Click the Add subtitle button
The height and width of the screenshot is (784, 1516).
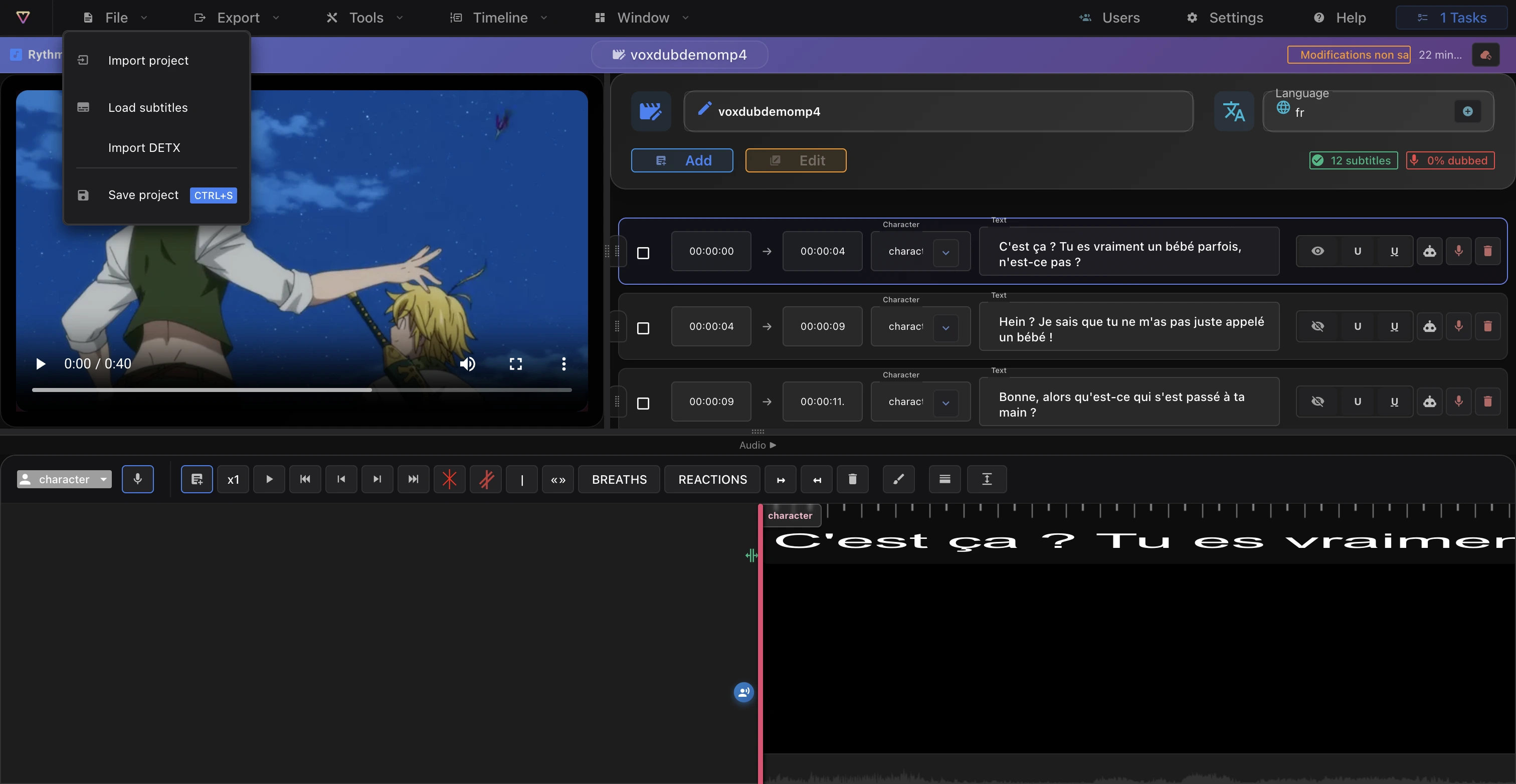tap(682, 160)
